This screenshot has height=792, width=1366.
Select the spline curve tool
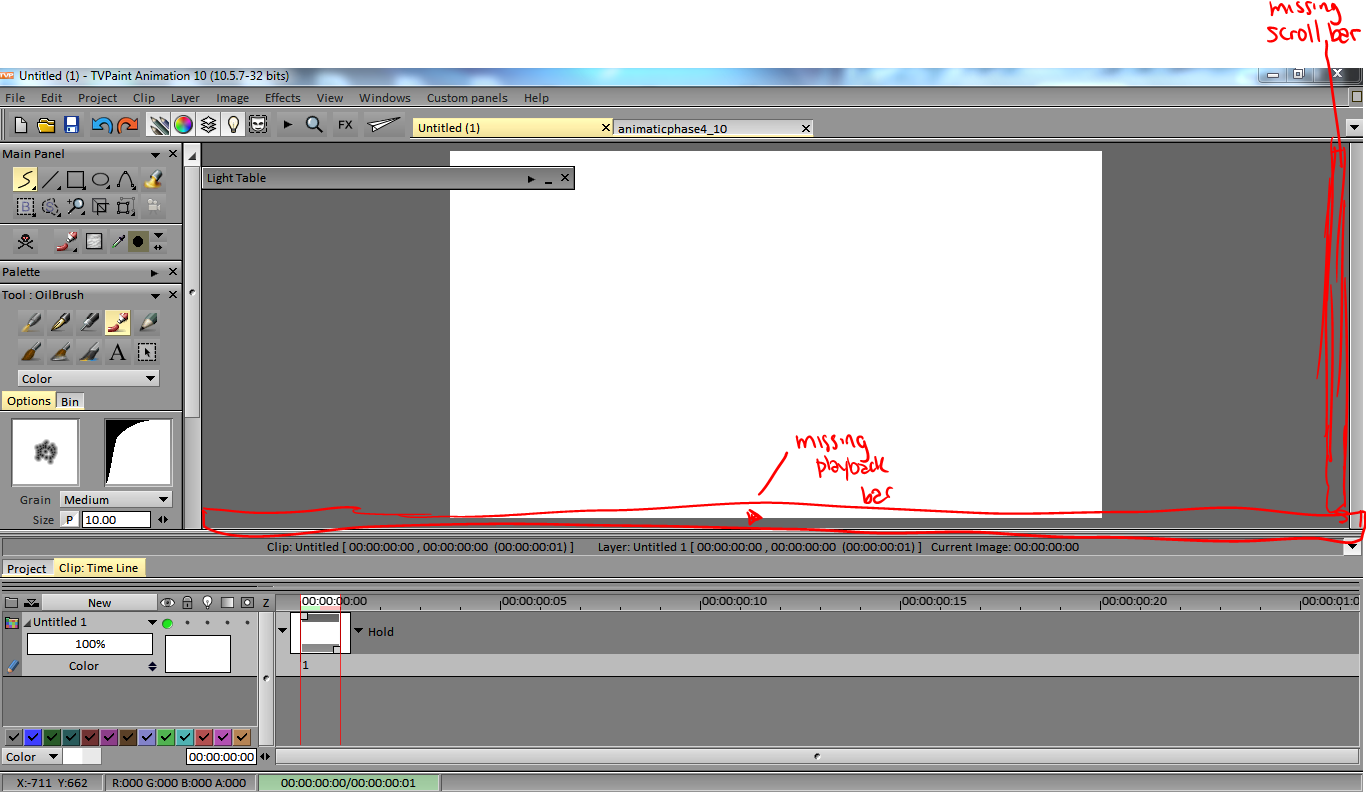(125, 180)
